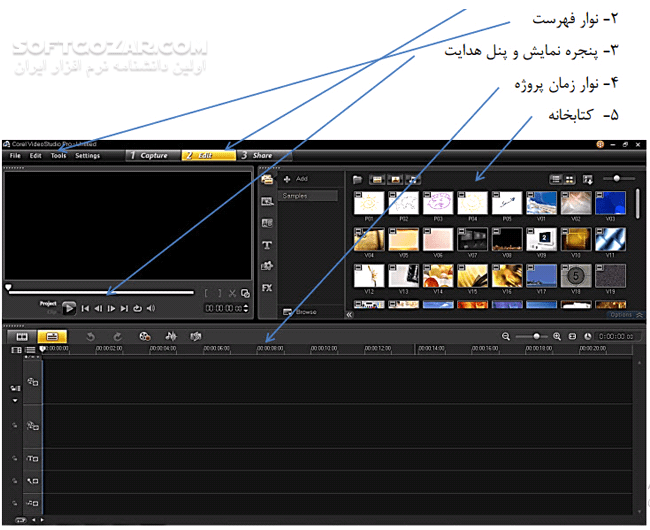
Task: Click the Project Duration clock icon
Action: coord(587,336)
